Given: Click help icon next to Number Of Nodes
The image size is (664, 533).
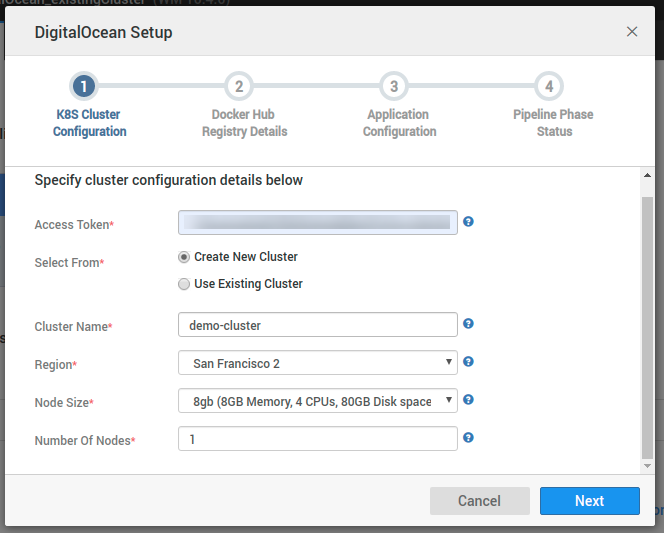Looking at the screenshot, I should pos(468,438).
